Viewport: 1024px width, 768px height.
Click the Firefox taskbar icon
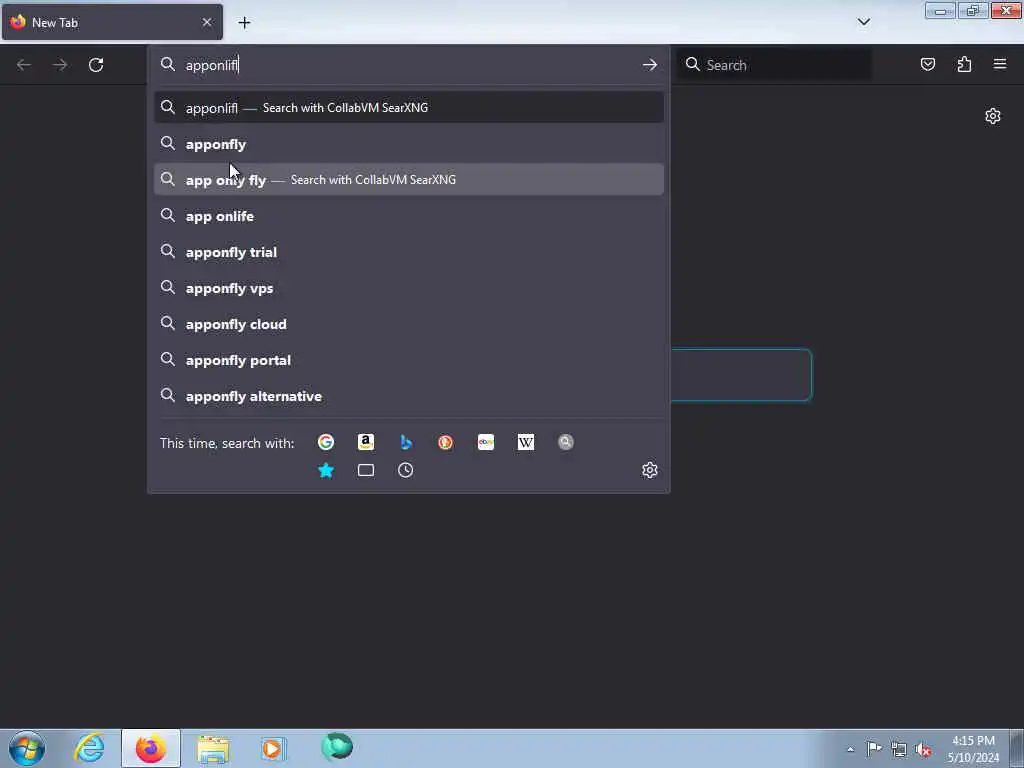click(151, 748)
